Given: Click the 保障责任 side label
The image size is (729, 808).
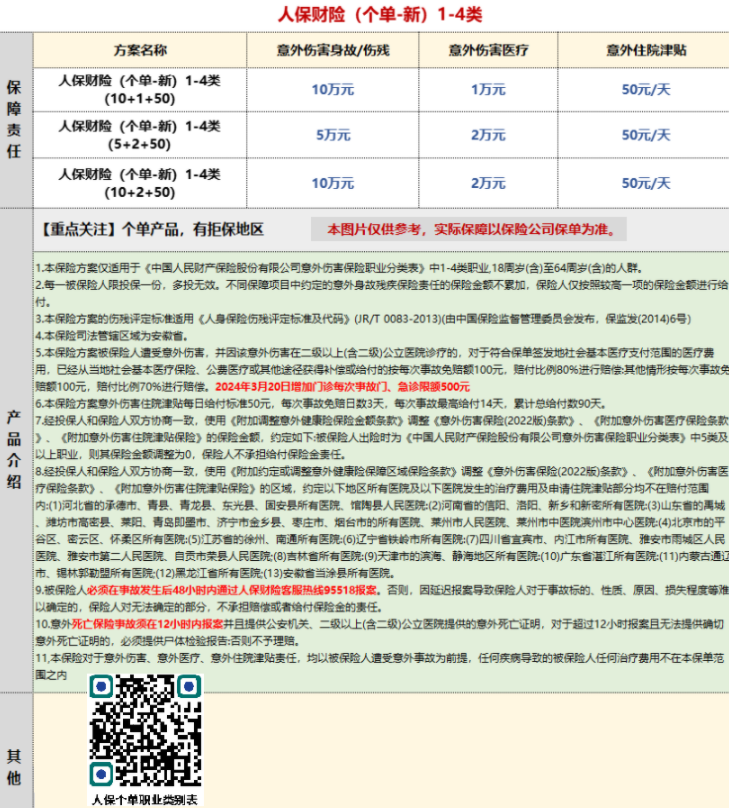Looking at the screenshot, I should pyautogui.click(x=14, y=119).
